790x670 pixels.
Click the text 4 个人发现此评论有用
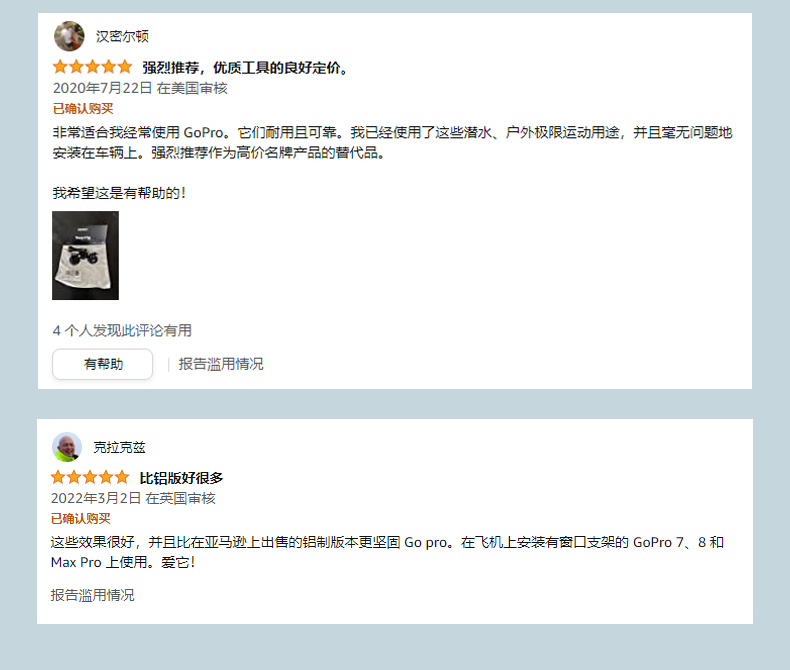click(x=122, y=330)
